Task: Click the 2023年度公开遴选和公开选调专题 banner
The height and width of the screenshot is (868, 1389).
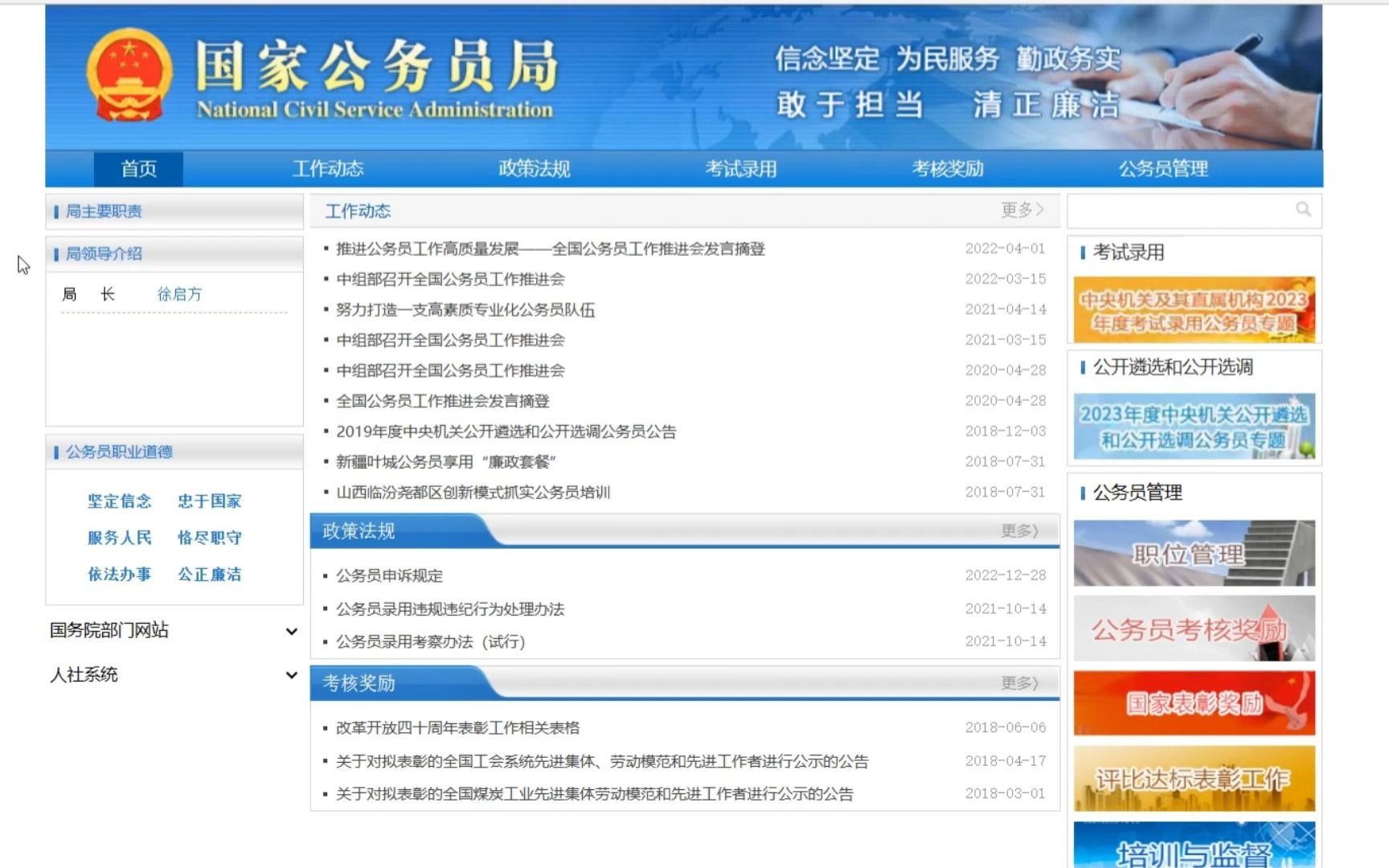Action: (x=1194, y=427)
